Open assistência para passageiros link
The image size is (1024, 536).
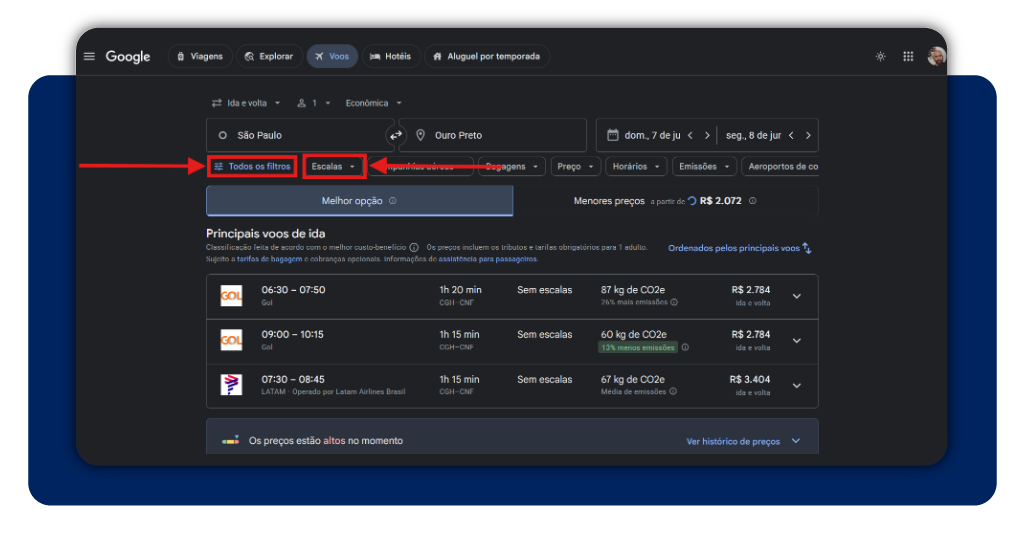[x=487, y=259]
